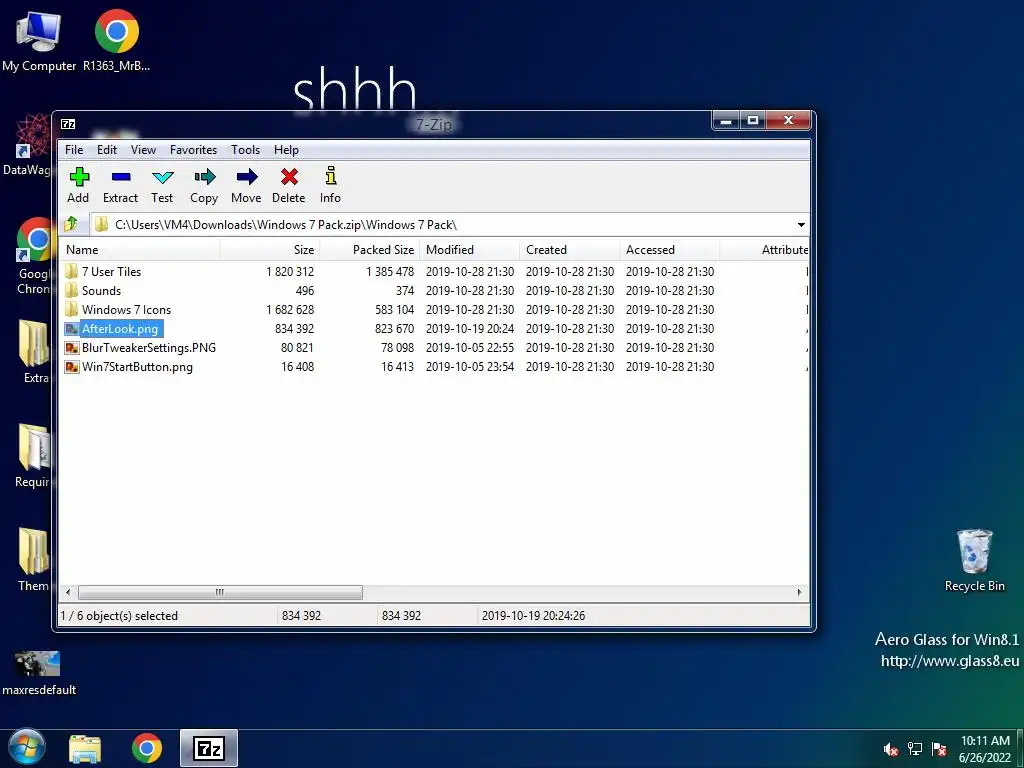Click status bar timestamp 2019-10-19 20:24:26
Screen dimensions: 1024x768
[x=534, y=615]
